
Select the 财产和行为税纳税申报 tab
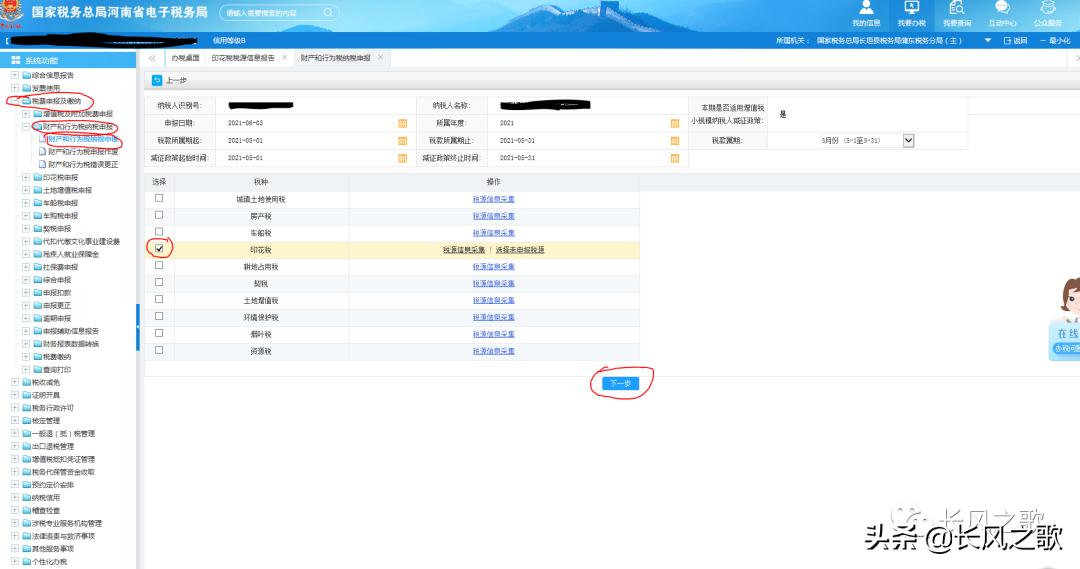coord(335,58)
